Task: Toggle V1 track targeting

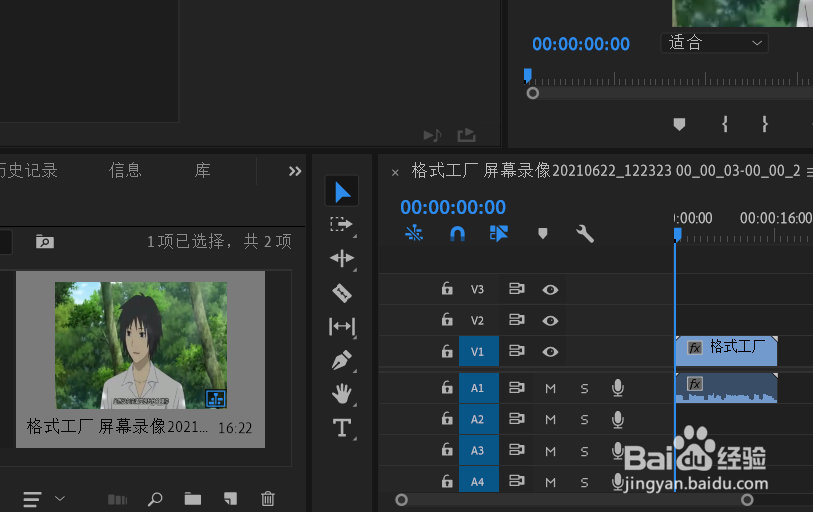Action: [479, 351]
